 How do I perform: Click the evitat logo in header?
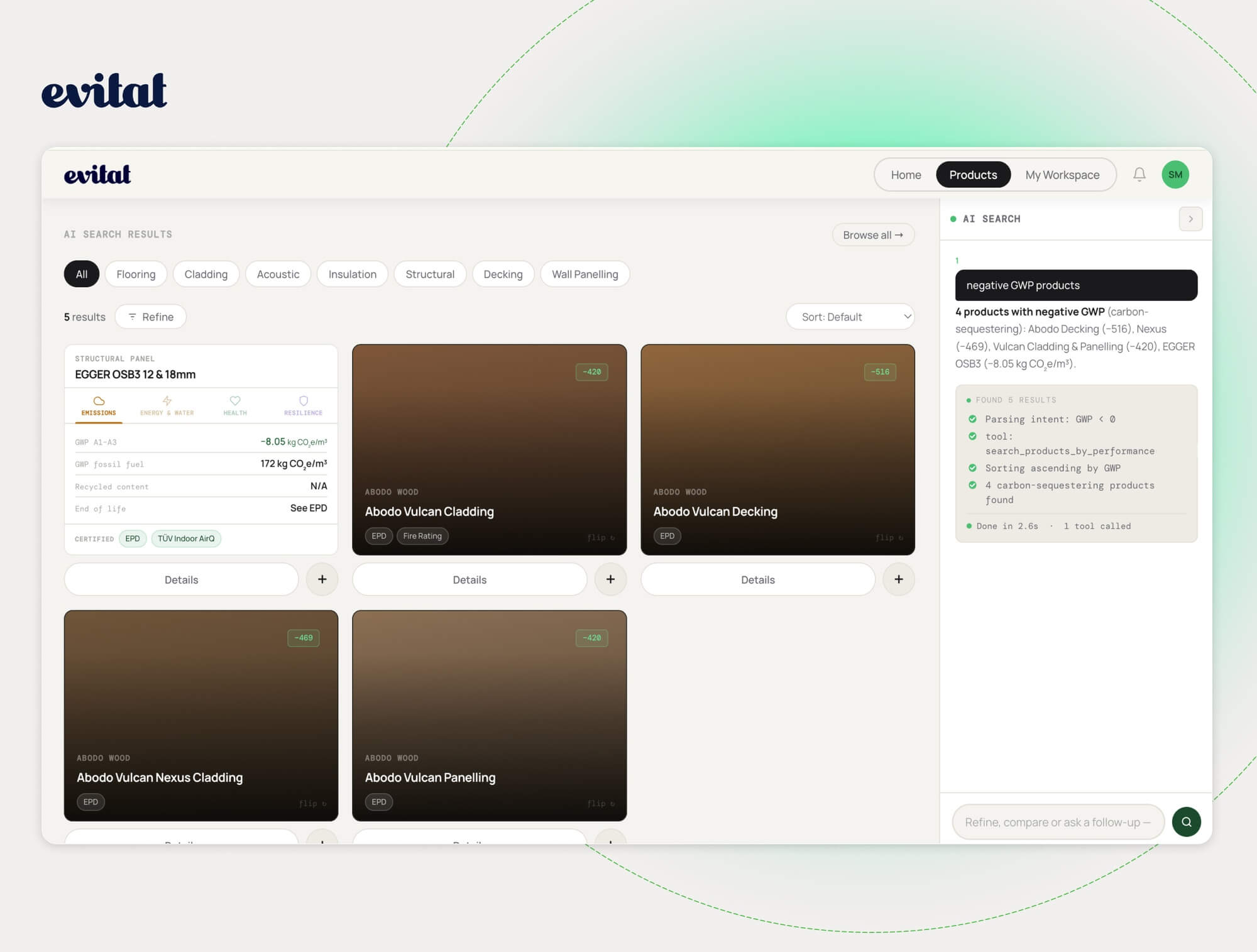(97, 175)
